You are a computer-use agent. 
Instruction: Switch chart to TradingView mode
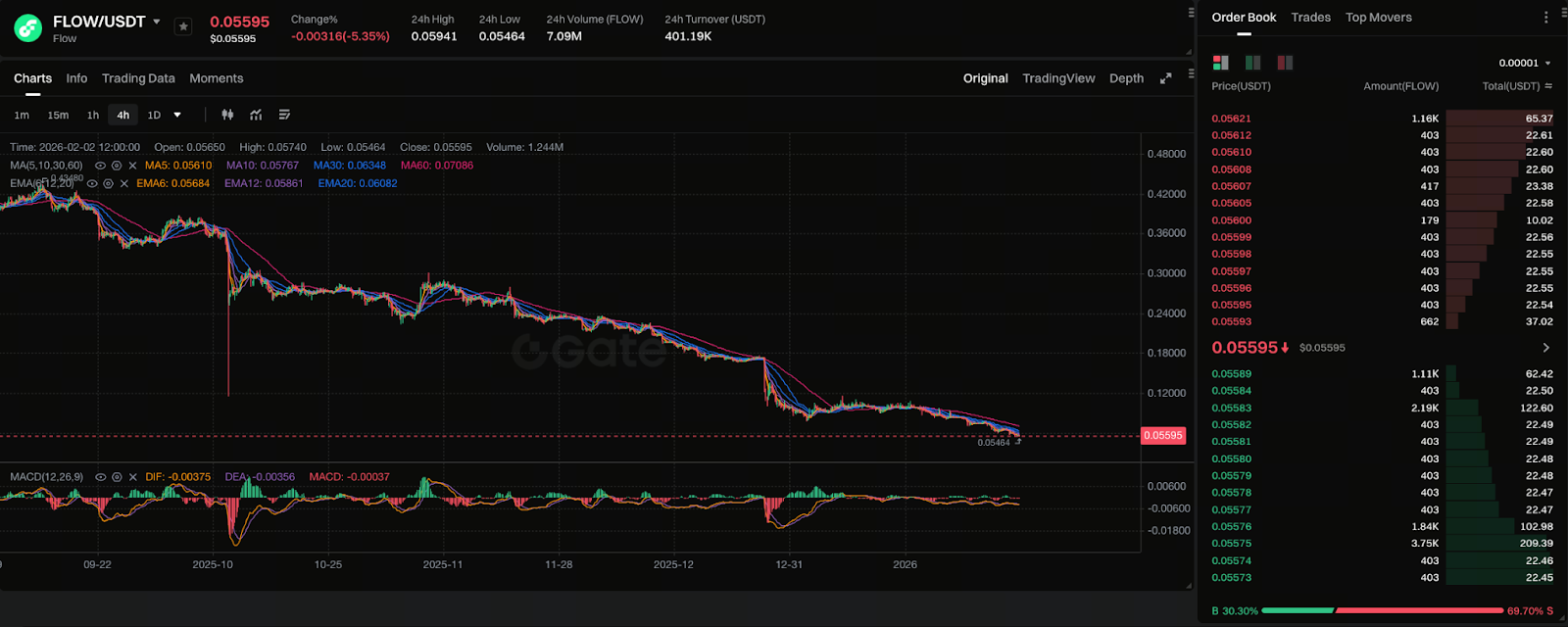[x=1058, y=78]
